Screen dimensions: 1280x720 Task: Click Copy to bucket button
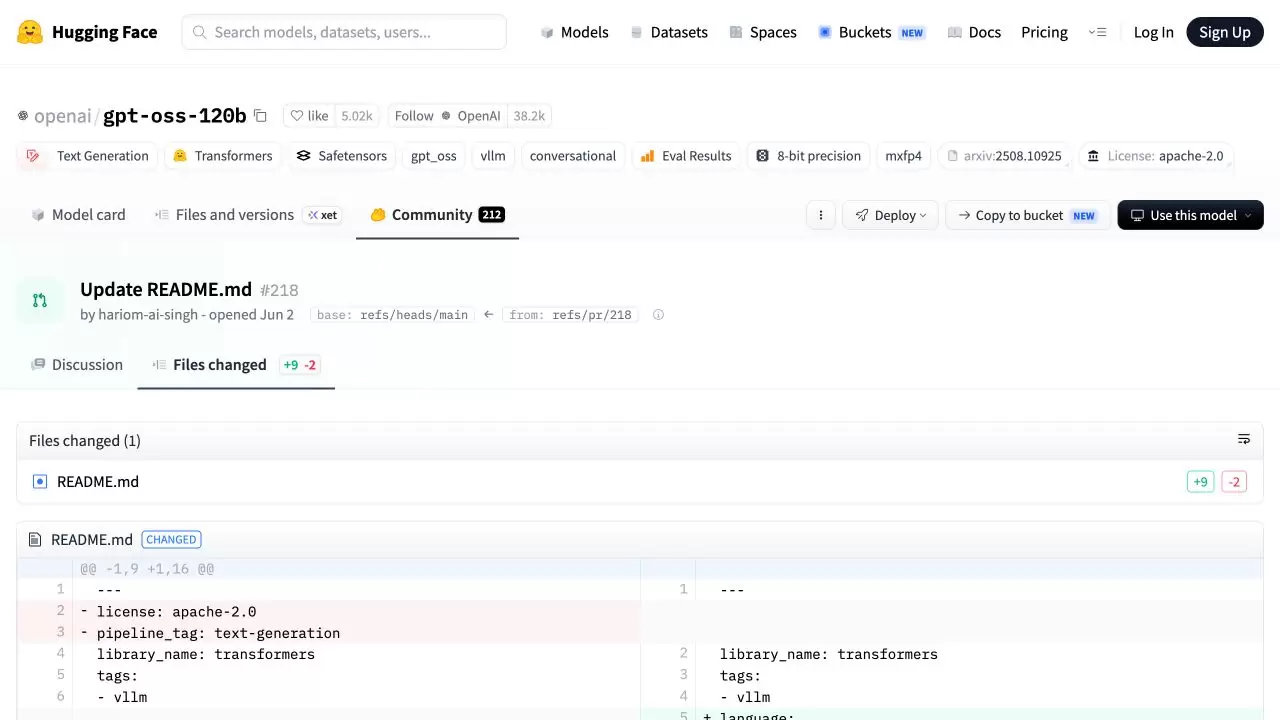[x=1027, y=215]
